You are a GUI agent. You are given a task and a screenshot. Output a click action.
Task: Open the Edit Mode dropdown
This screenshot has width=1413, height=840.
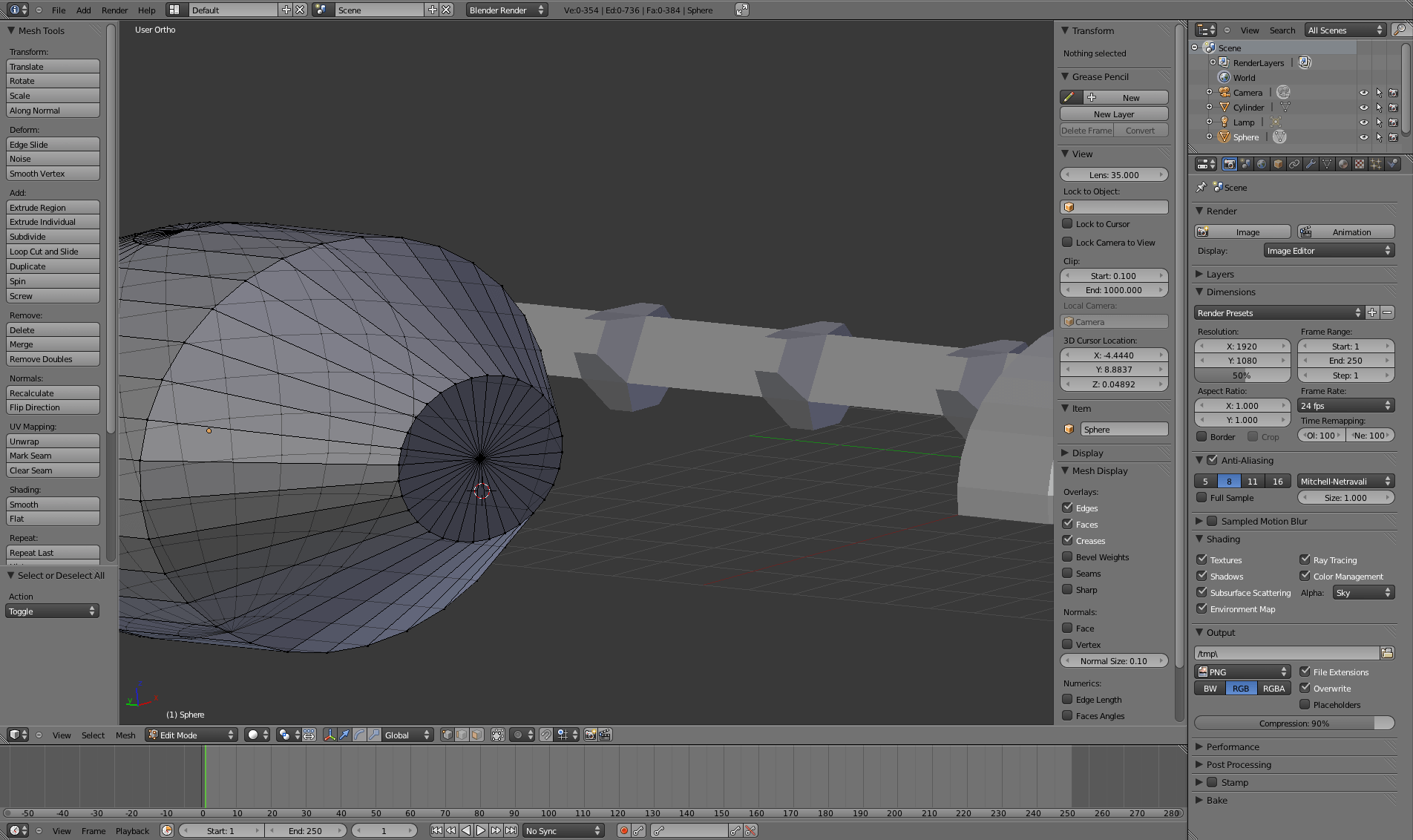click(x=190, y=735)
